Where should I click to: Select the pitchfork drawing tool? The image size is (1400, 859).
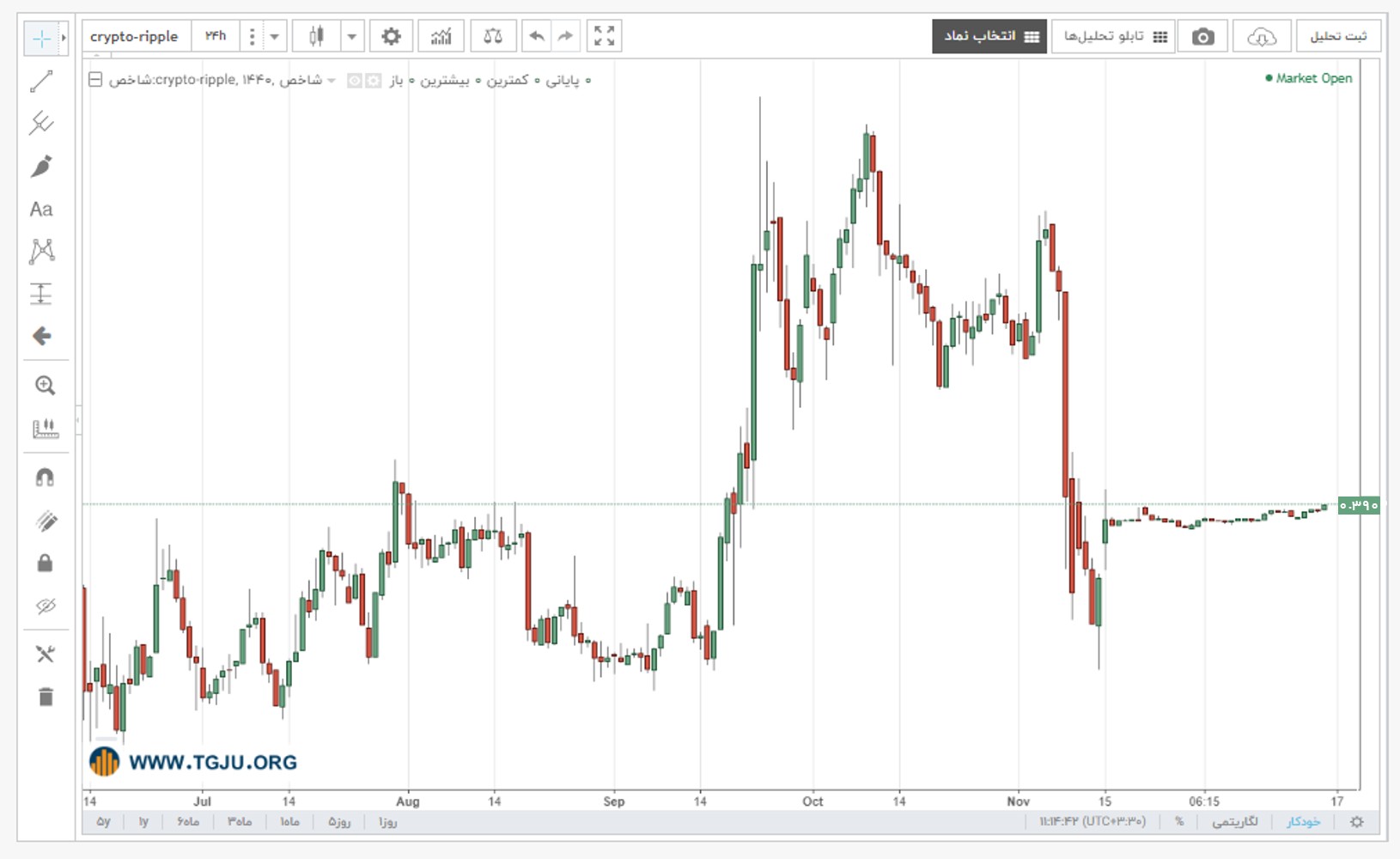[41, 124]
